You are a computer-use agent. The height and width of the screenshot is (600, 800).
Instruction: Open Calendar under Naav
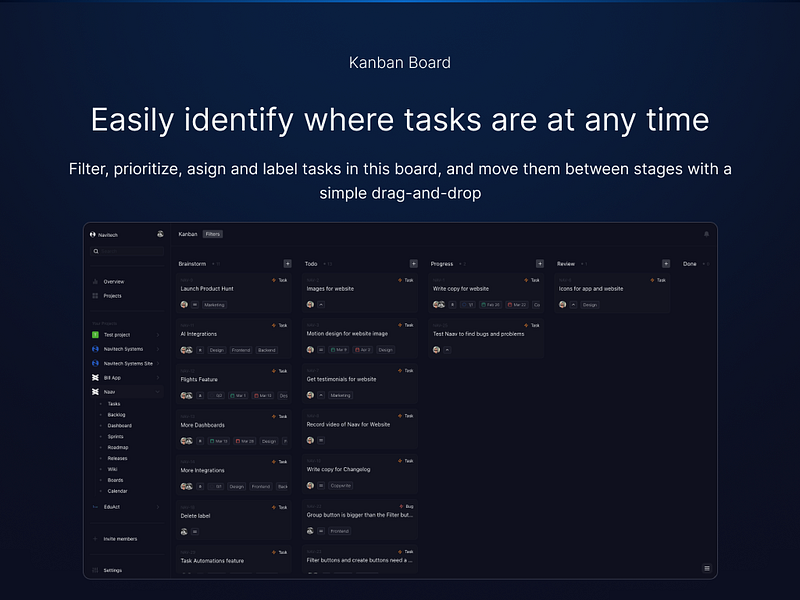(117, 491)
